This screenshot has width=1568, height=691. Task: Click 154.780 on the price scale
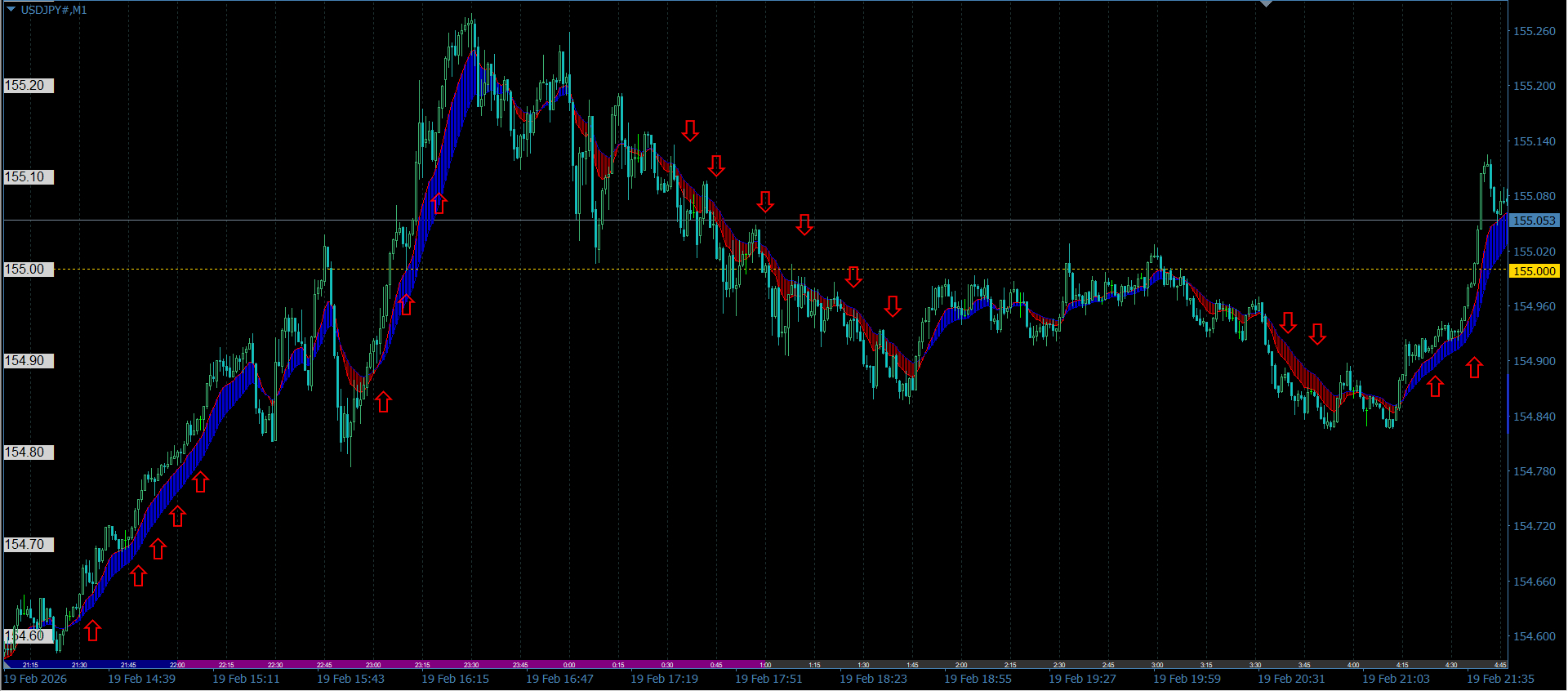pyautogui.click(x=1535, y=471)
